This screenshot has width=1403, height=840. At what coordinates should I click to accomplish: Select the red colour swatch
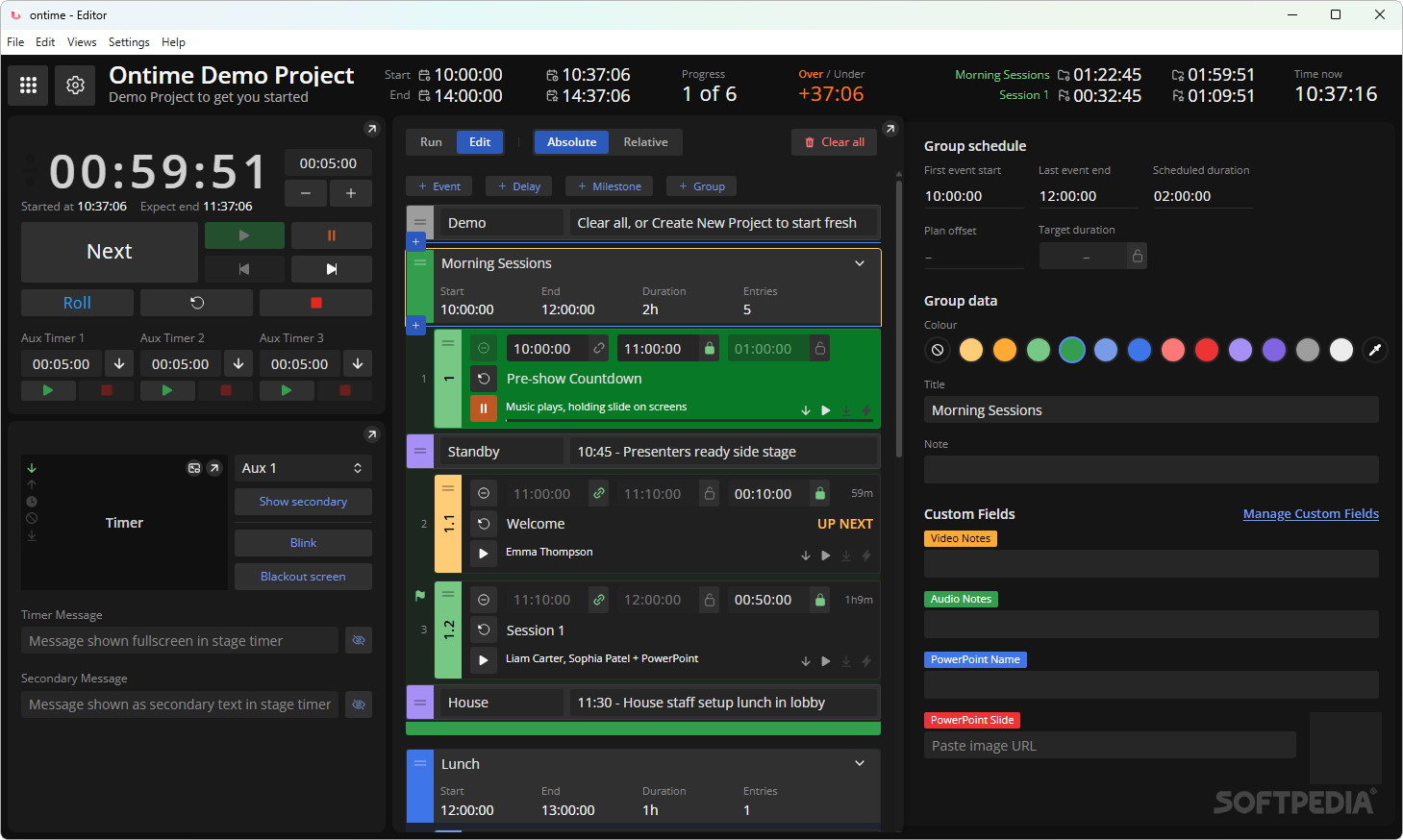[x=1207, y=350]
